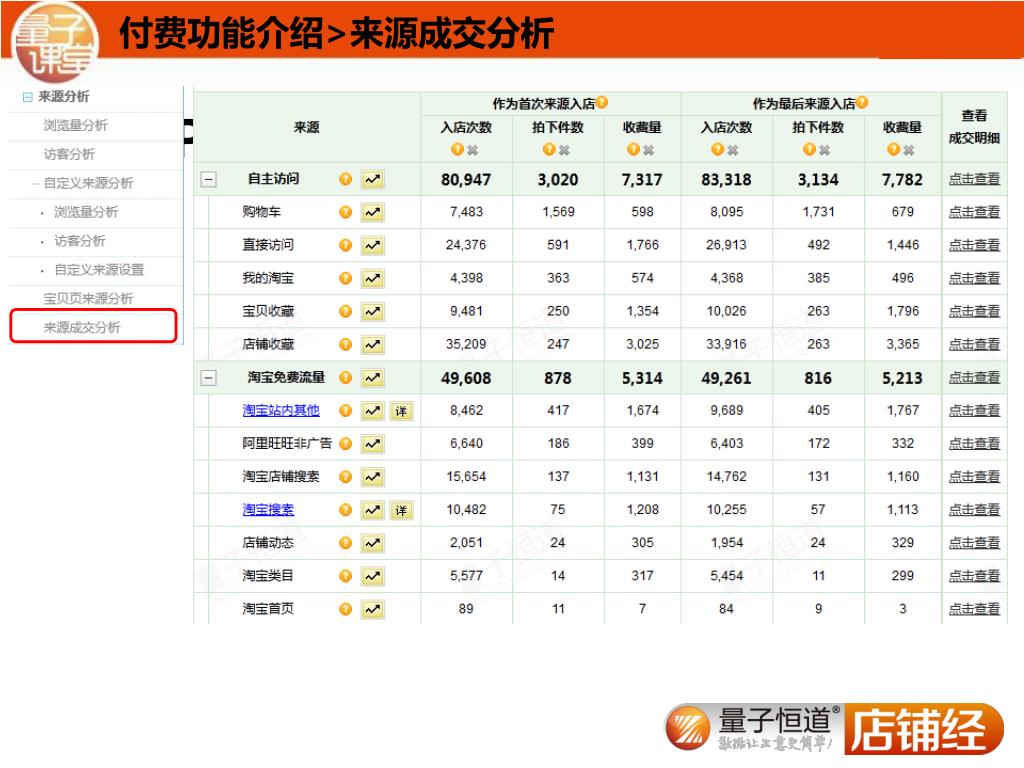Open trend chart for 淘宝站内其他 row

(372, 411)
